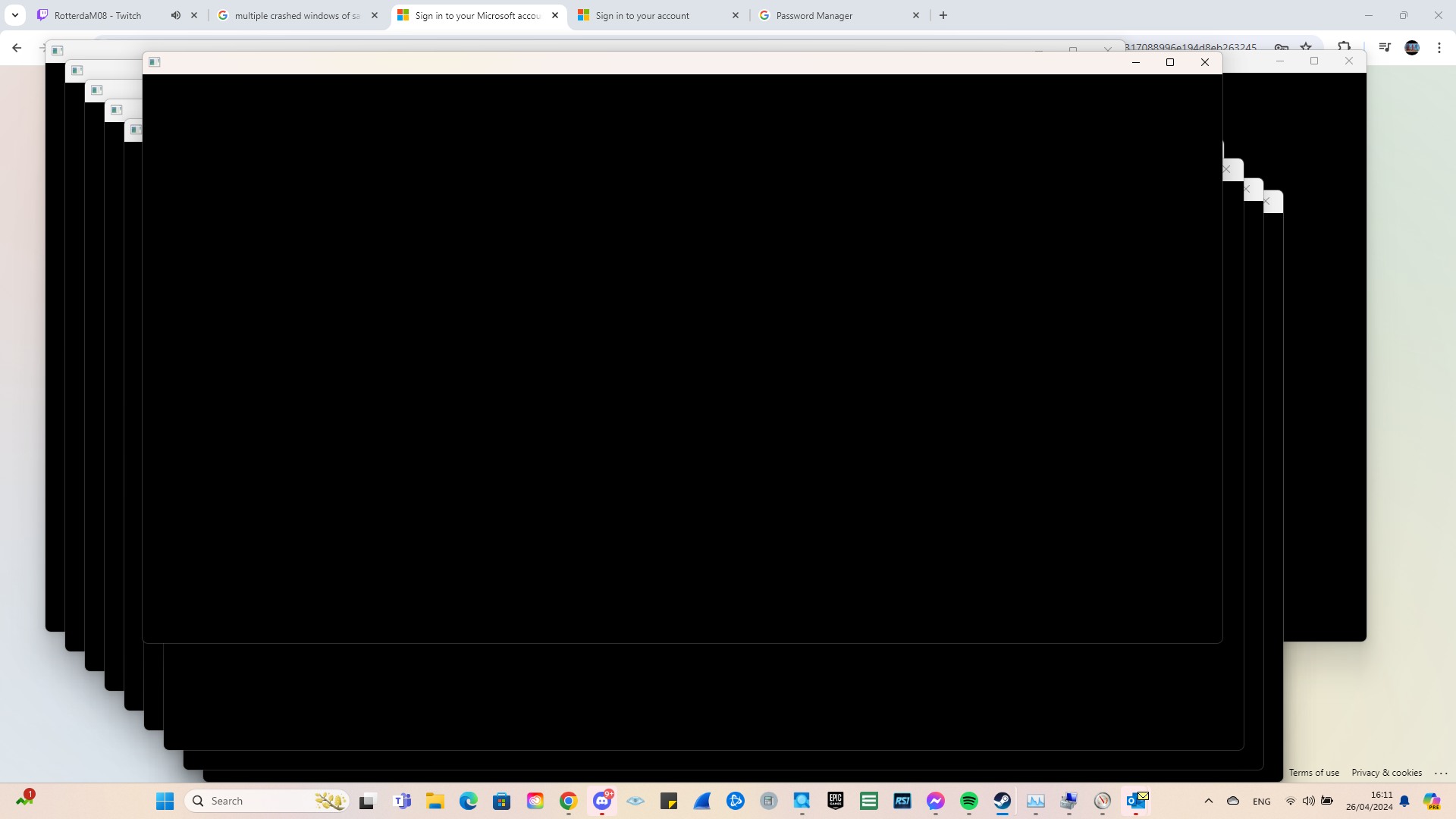Click the Chrome profile avatar

pyautogui.click(x=1412, y=47)
